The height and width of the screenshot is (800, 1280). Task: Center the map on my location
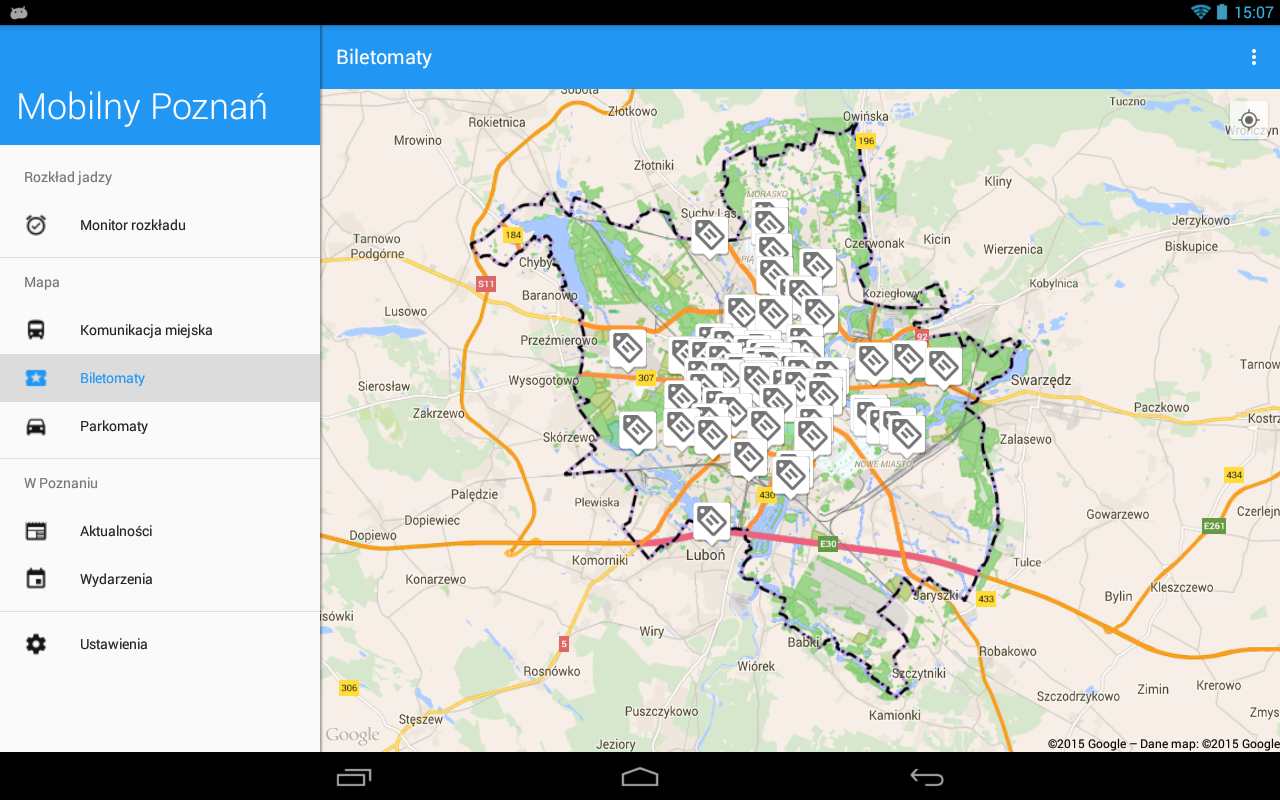[1248, 120]
